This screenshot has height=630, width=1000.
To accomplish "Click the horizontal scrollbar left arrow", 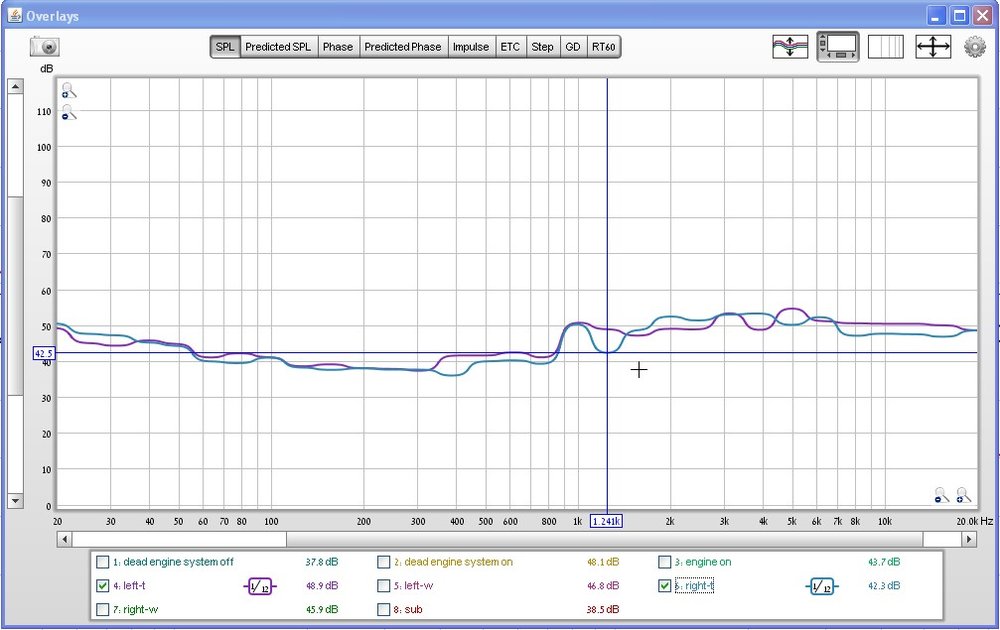I will 64,539.
